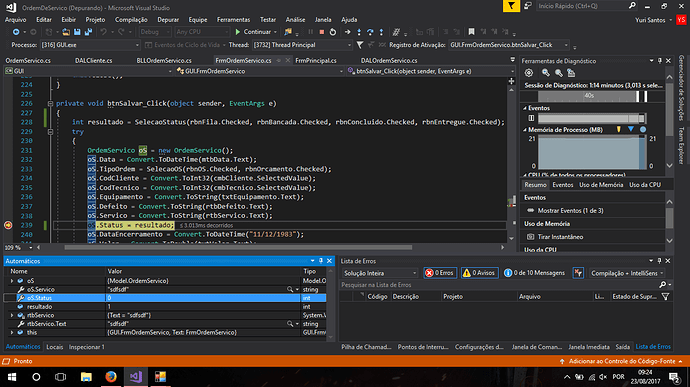Open the Solução Inteira dropdown

(380, 273)
